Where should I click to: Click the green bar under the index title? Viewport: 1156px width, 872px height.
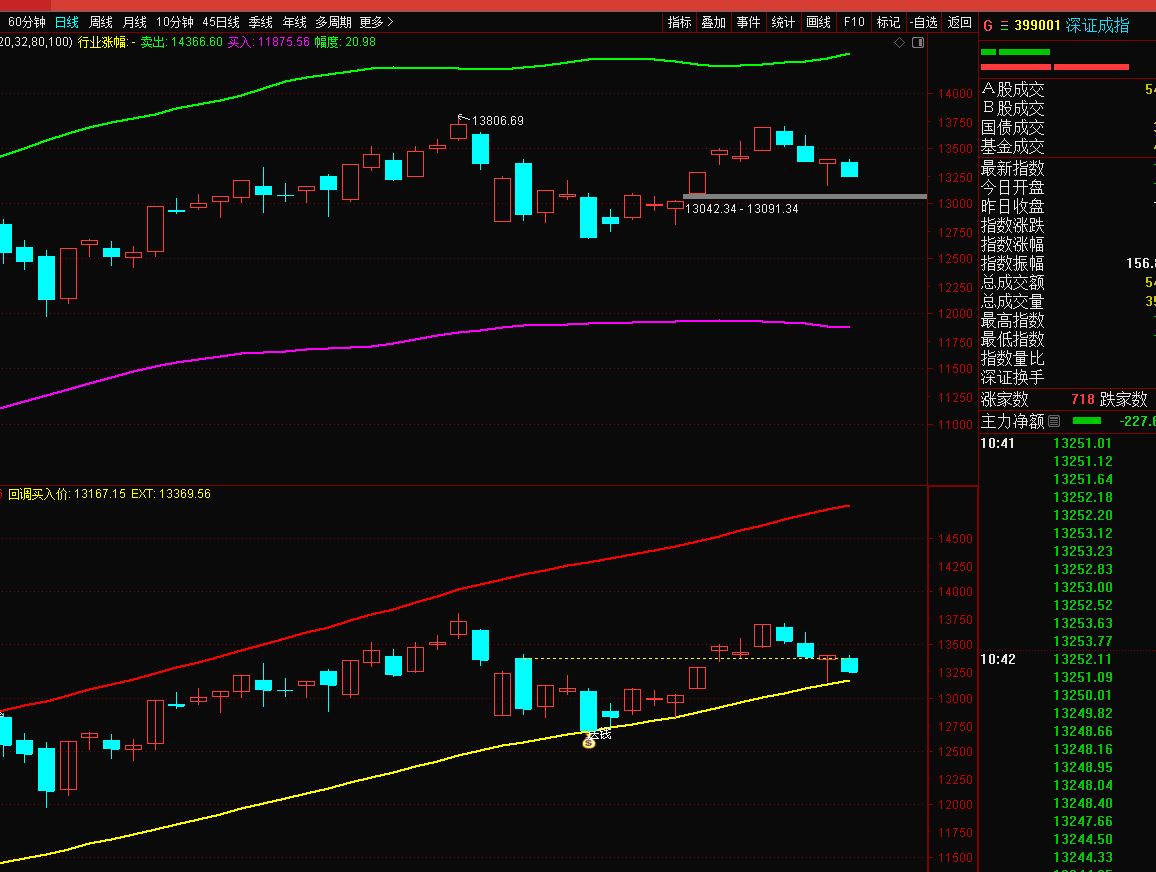click(1015, 52)
